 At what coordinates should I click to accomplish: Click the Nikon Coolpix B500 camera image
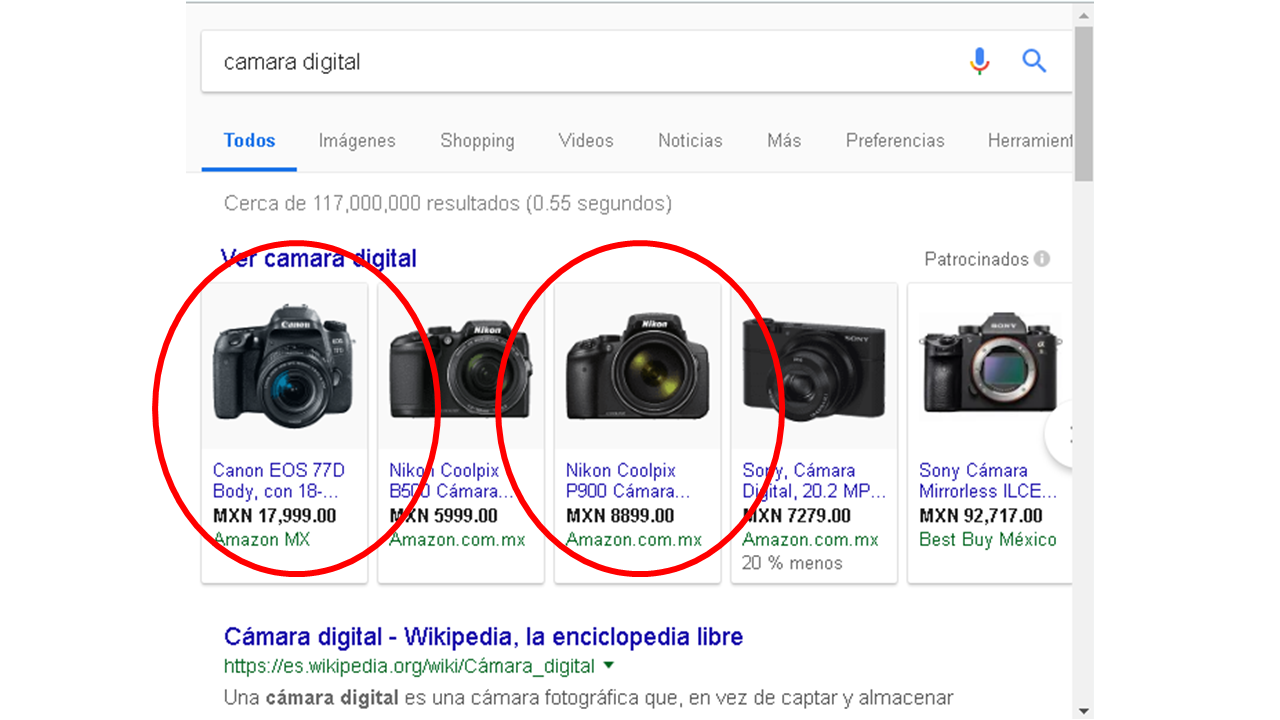coord(460,367)
